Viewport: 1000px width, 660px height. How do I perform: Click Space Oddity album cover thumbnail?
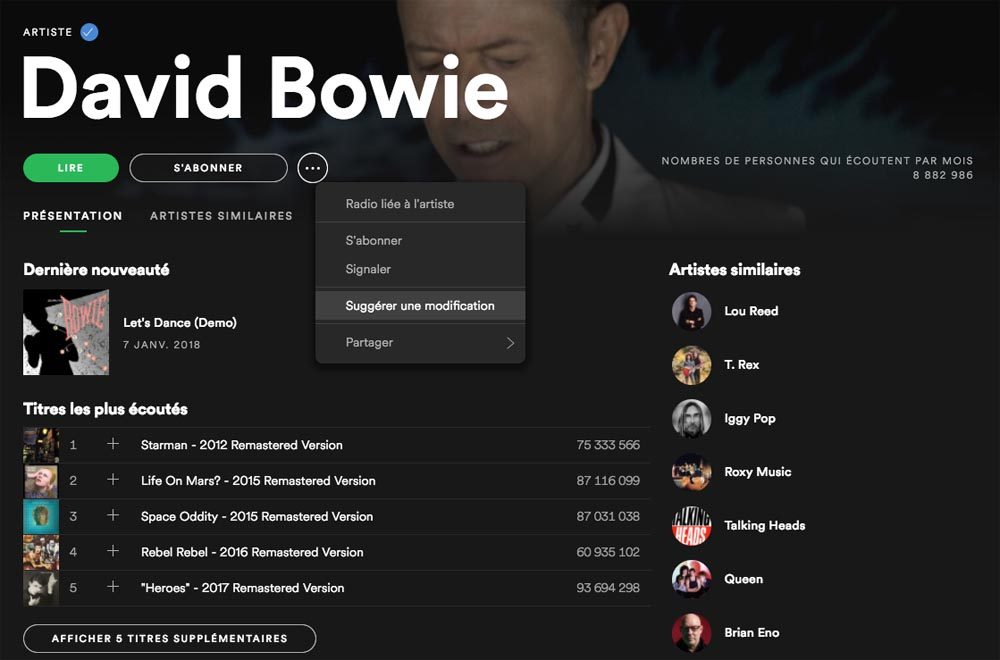[41, 517]
